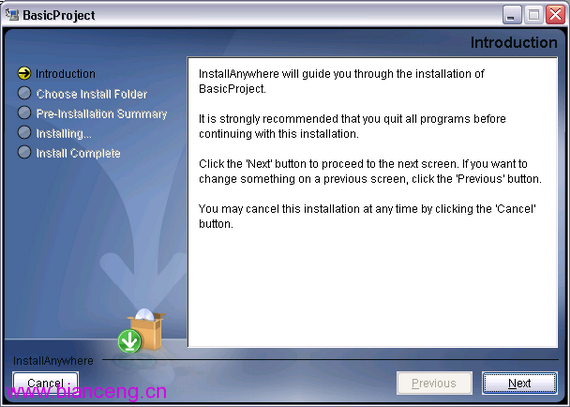Select the Introduction step label

tap(65, 74)
